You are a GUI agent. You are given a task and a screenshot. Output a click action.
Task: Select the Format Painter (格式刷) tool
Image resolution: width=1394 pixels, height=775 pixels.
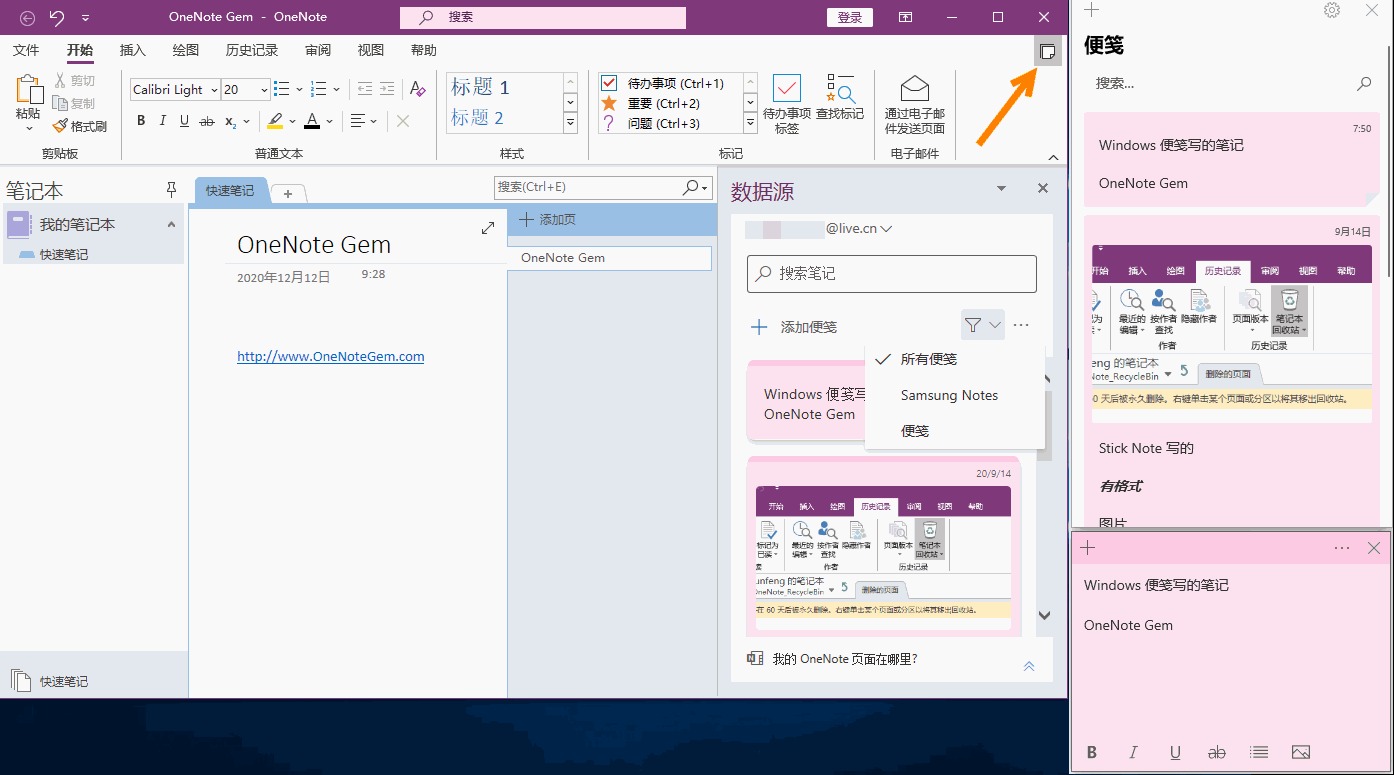pos(80,126)
